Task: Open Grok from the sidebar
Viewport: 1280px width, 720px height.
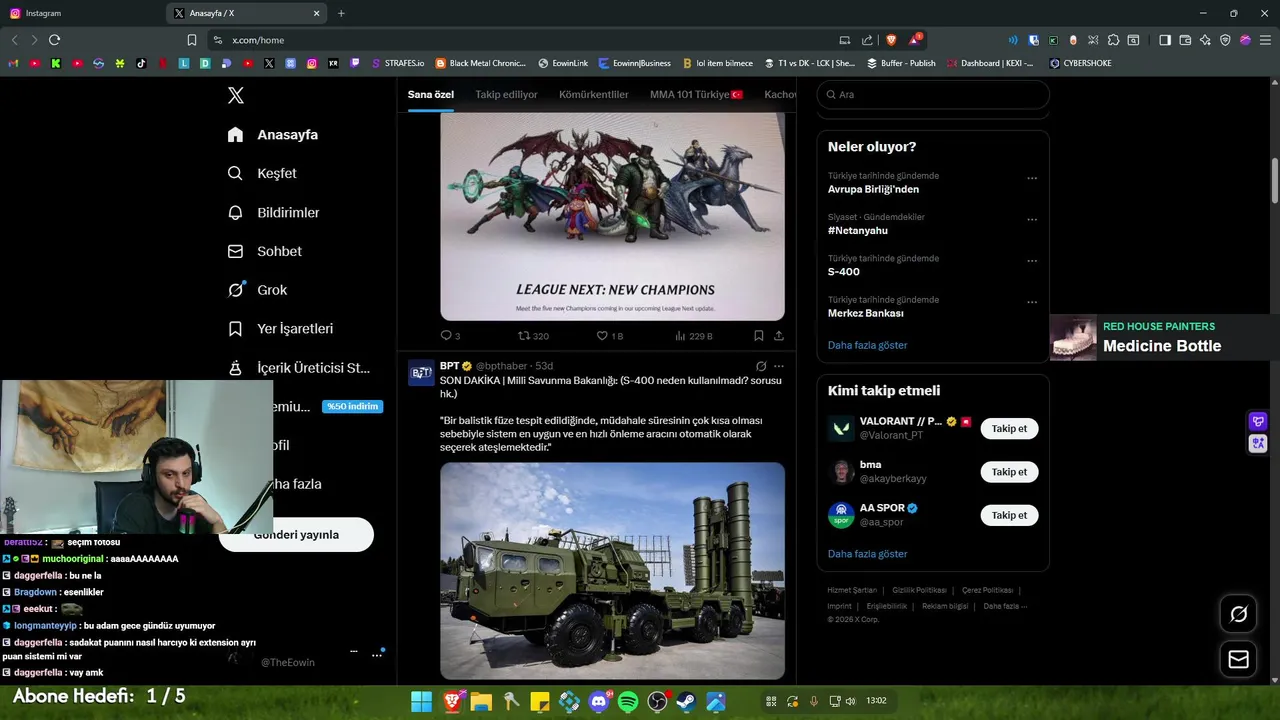Action: point(257,290)
